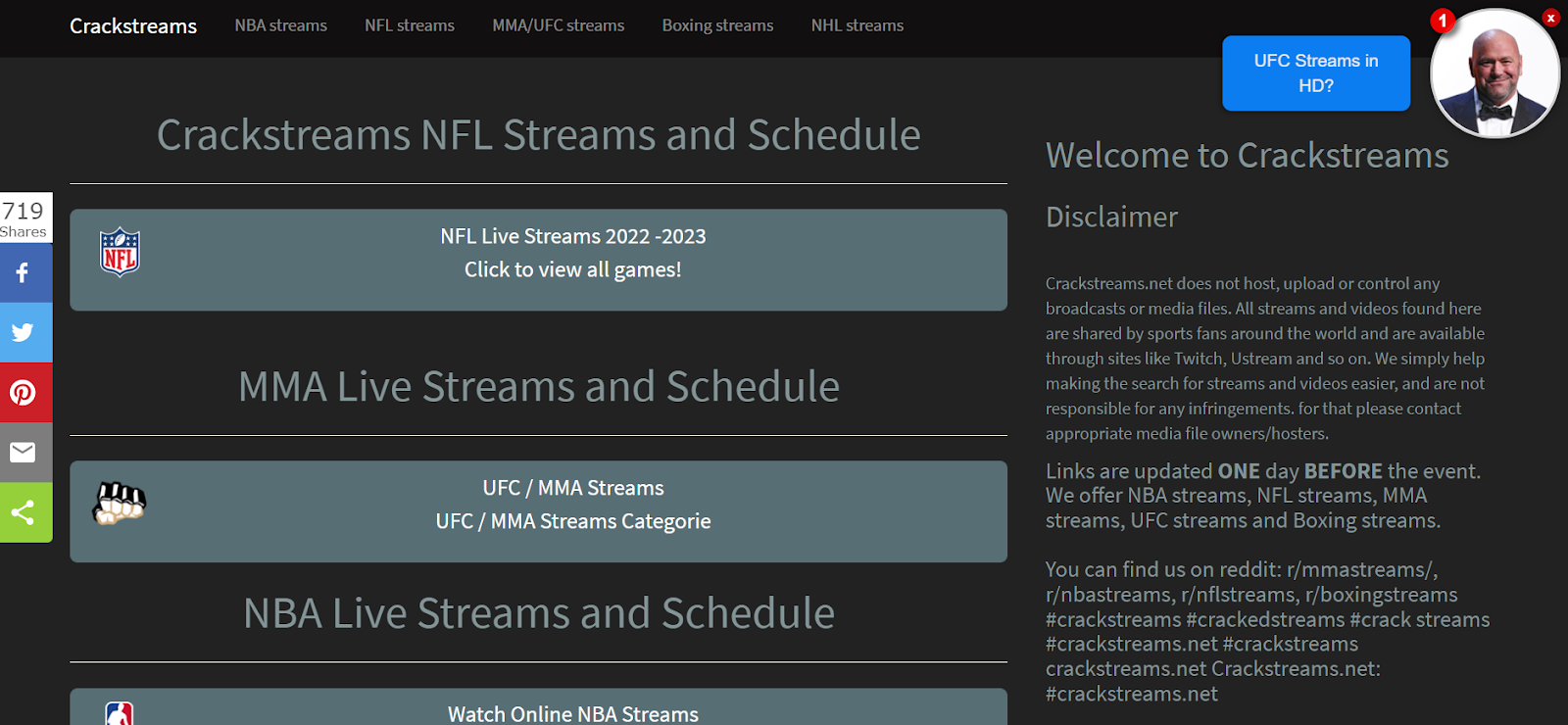This screenshot has width=1568, height=725.
Task: Pin page on Pinterest
Action: [25, 393]
